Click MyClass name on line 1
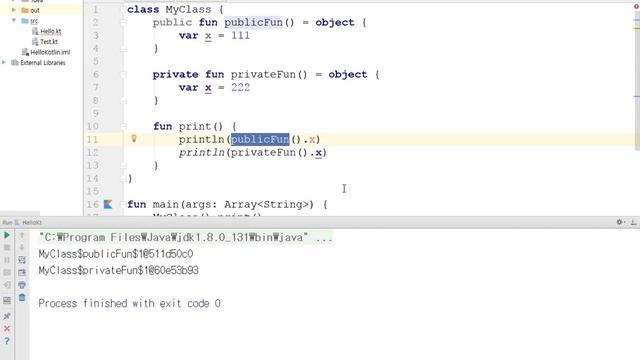The width and height of the screenshot is (640, 360). (x=188, y=9)
